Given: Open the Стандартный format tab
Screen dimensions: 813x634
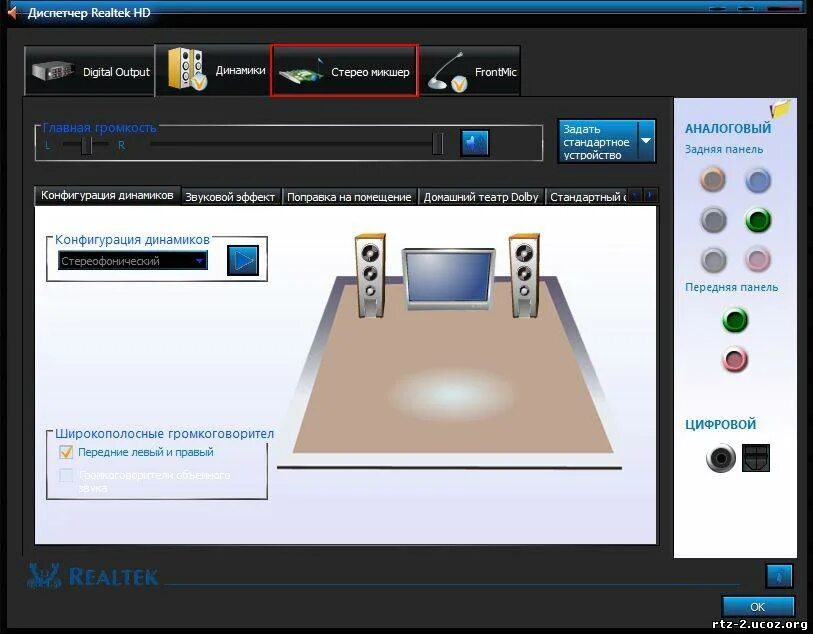Looking at the screenshot, I should [x=586, y=197].
